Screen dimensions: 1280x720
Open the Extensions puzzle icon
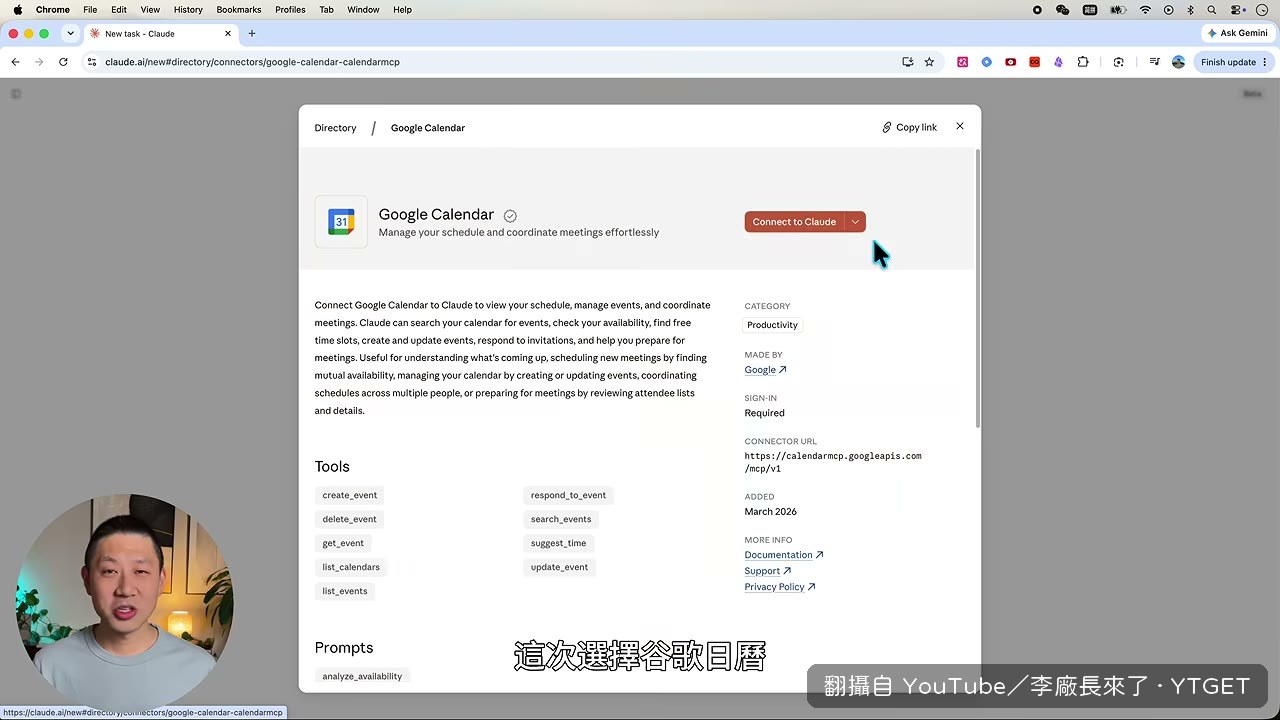coord(1083,62)
